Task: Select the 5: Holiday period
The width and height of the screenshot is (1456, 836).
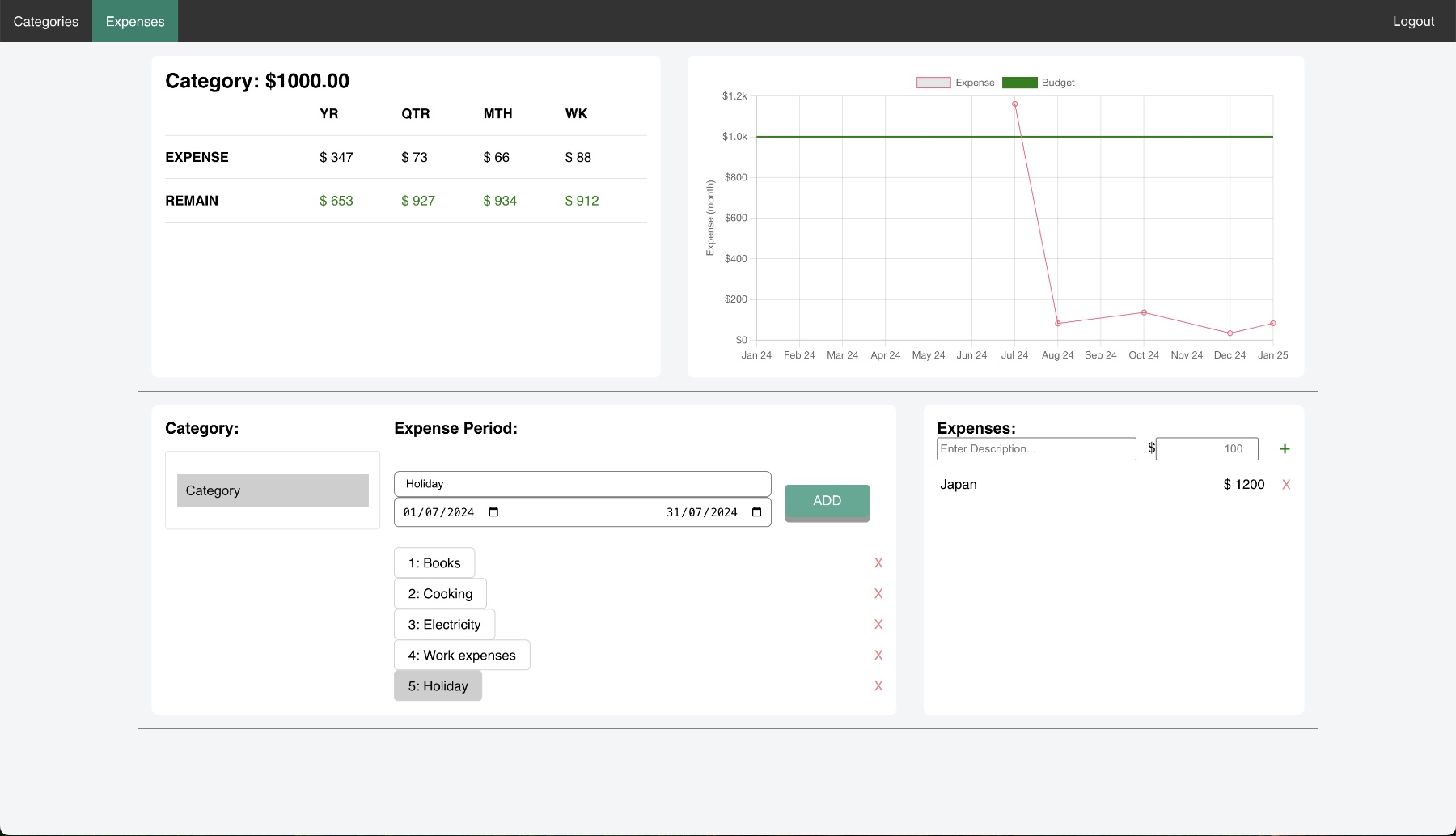Action: coord(438,686)
